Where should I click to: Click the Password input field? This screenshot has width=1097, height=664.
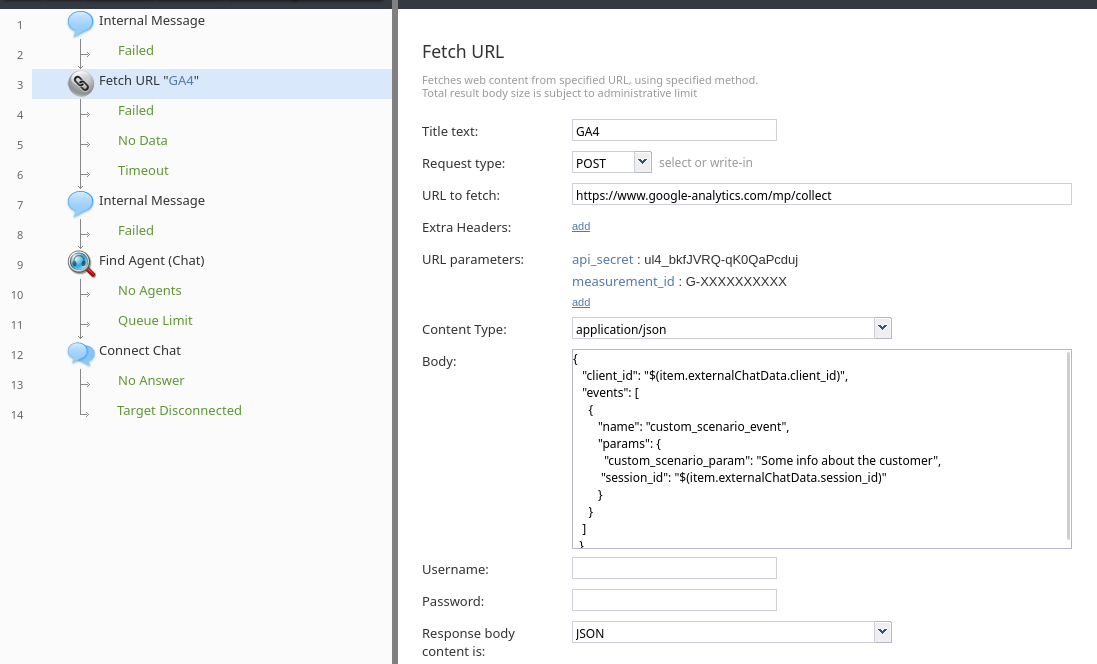coord(674,600)
